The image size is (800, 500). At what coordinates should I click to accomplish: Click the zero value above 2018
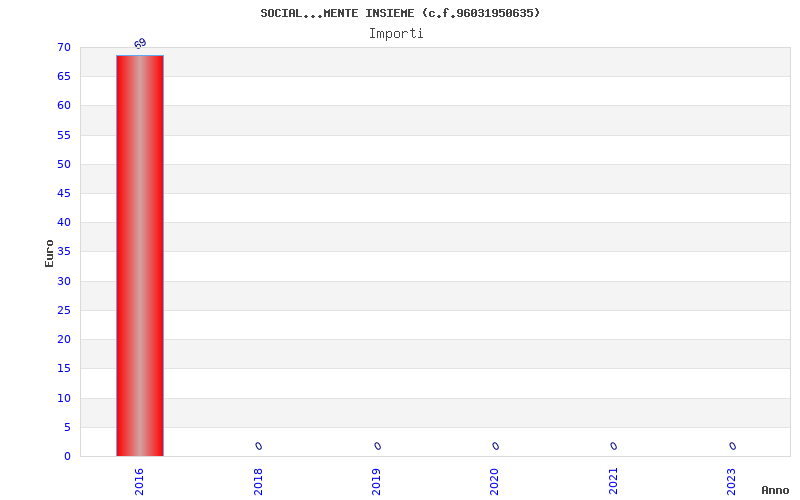point(259,446)
